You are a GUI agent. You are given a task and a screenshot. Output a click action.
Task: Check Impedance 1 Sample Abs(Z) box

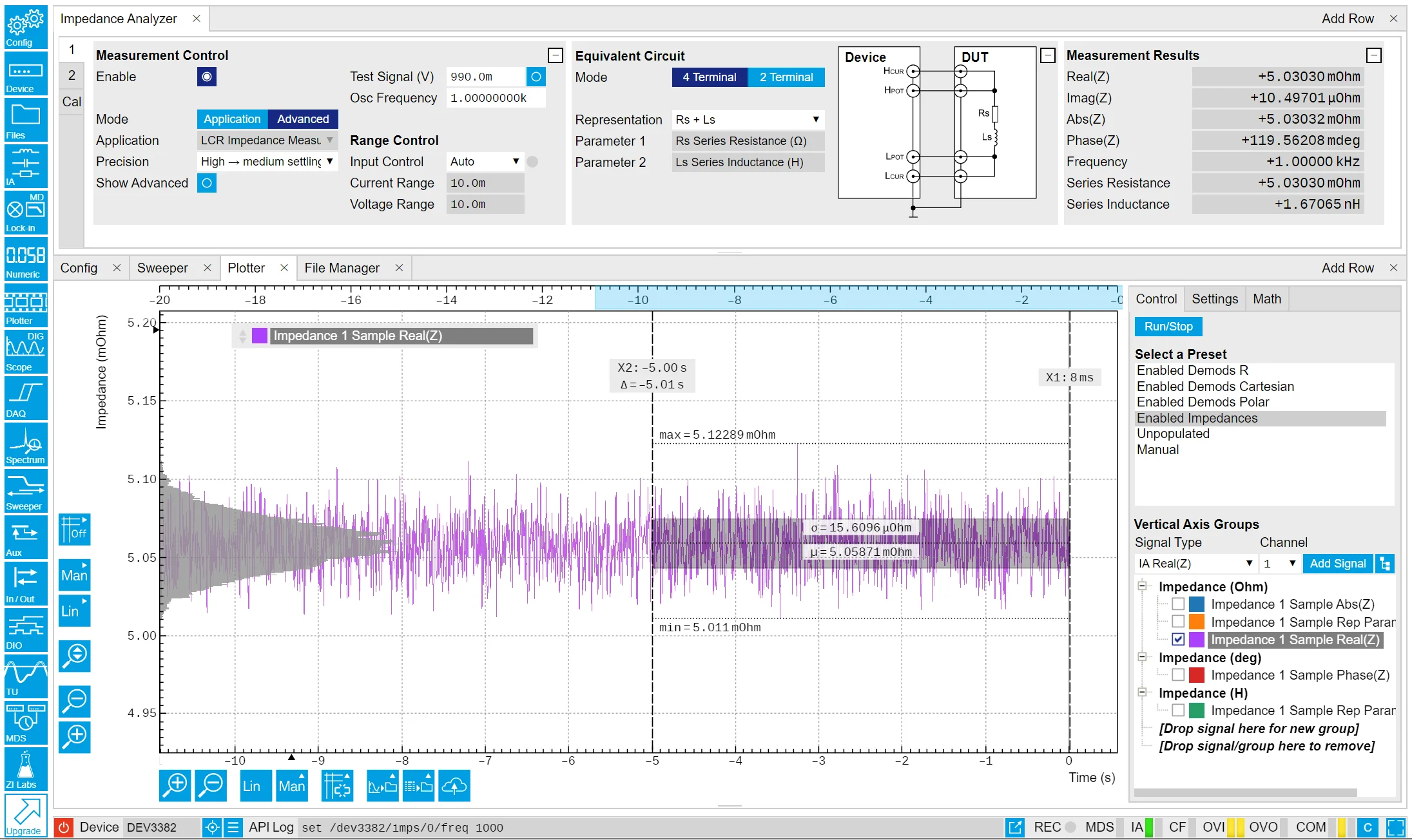1178,604
